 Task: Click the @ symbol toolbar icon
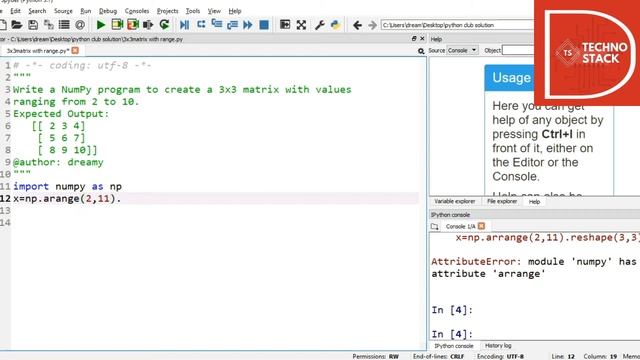point(80,25)
